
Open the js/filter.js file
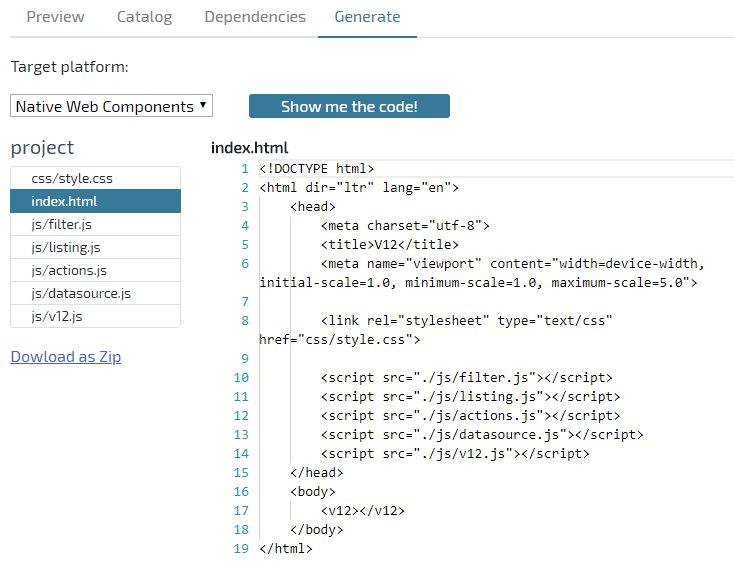61,225
